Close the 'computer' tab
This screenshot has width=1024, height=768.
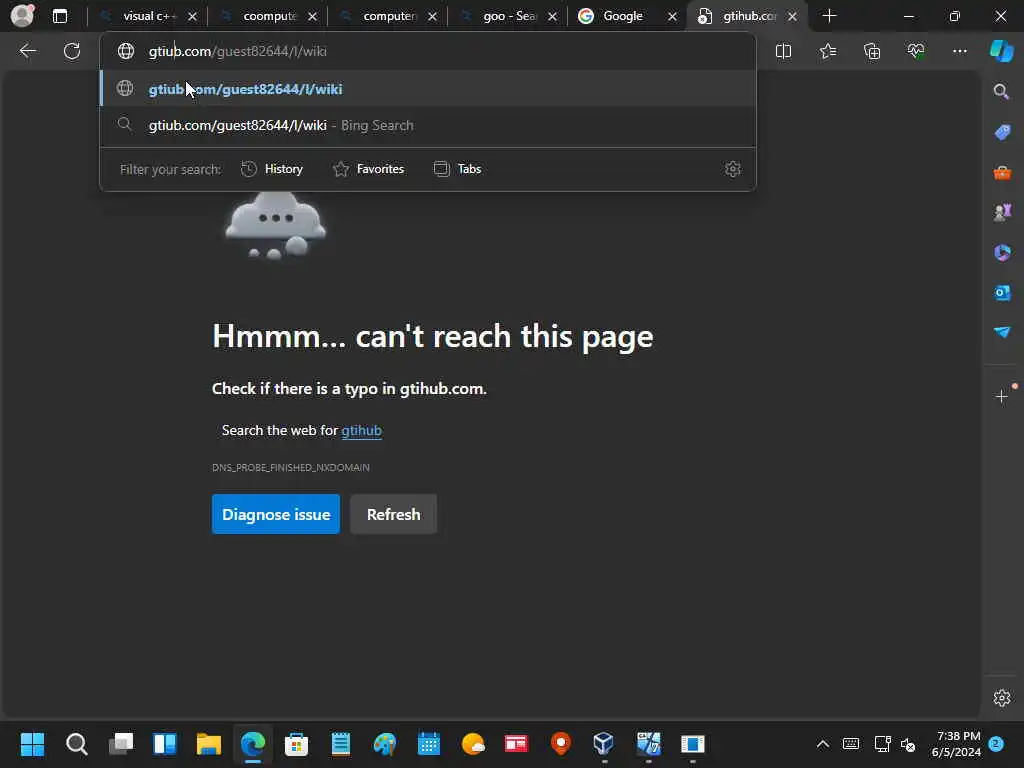(x=432, y=16)
